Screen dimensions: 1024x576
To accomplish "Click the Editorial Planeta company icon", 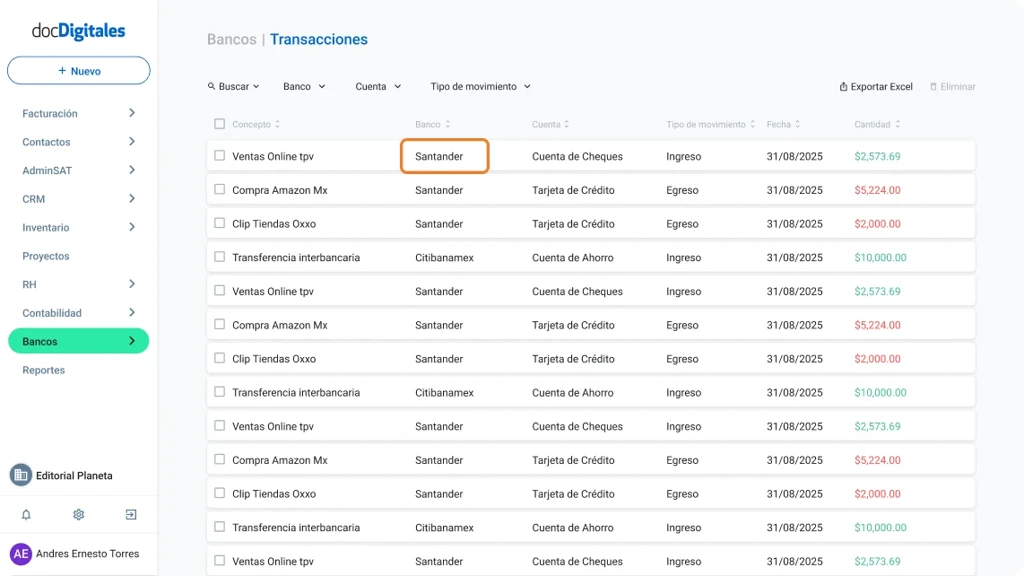I will tap(22, 475).
